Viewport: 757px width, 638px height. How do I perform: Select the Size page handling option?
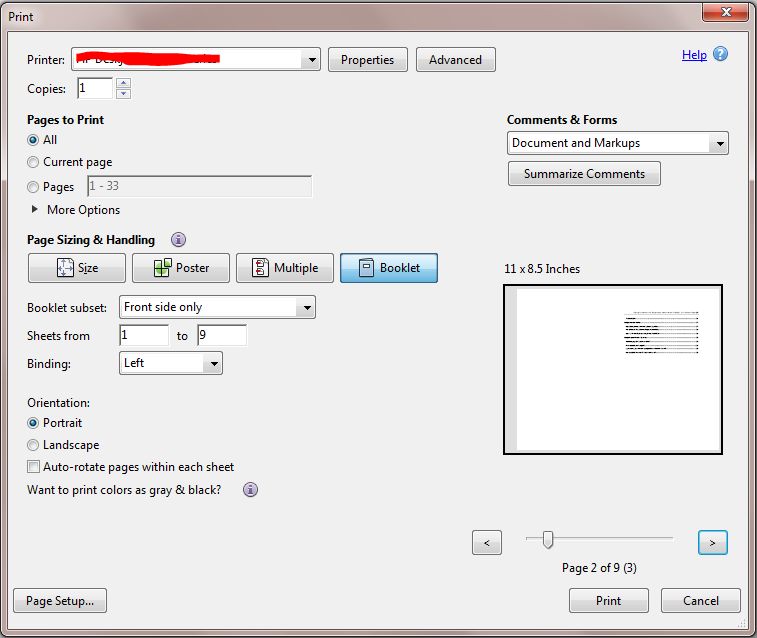[77, 268]
